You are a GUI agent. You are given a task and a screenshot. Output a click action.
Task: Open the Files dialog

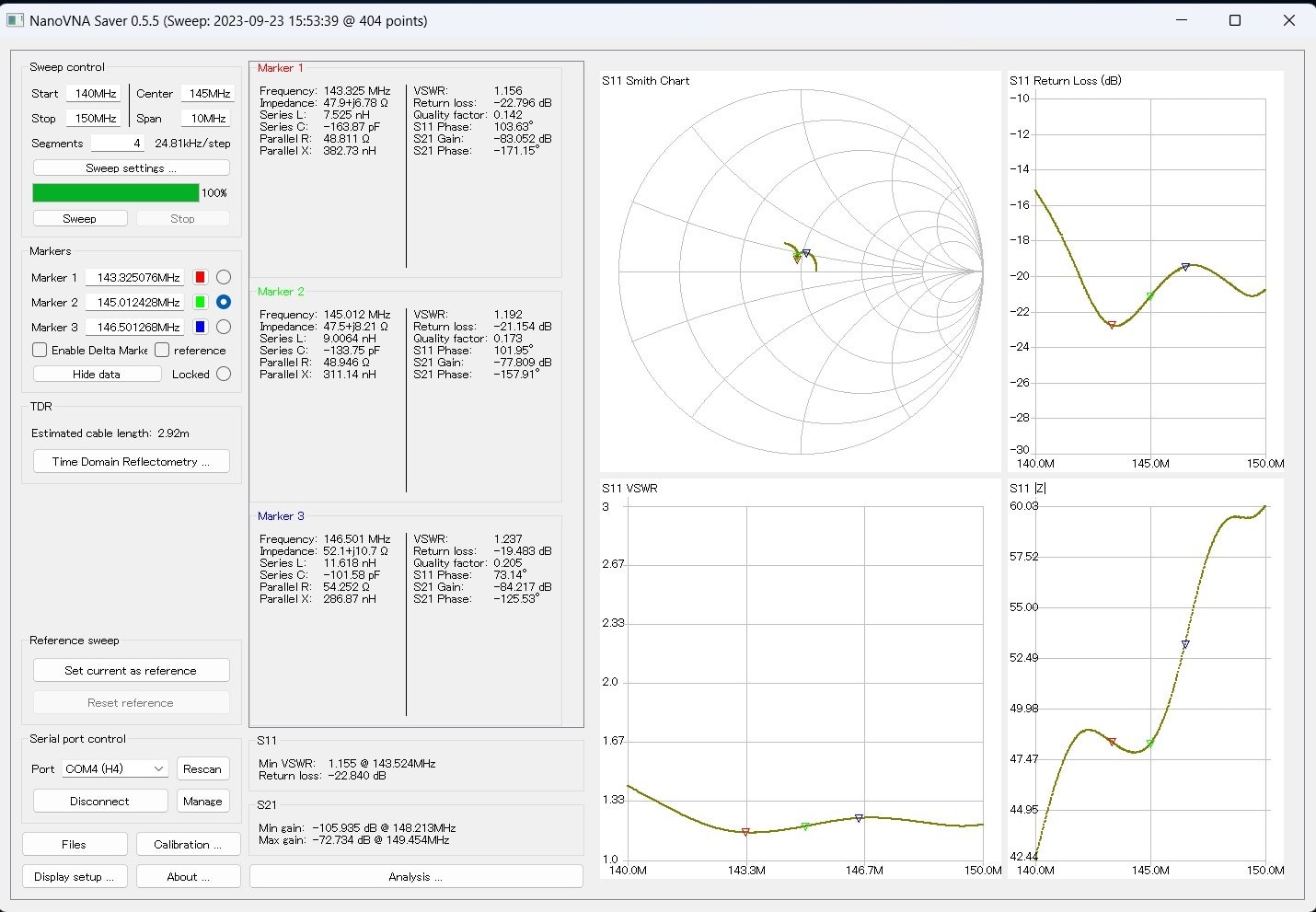click(x=75, y=844)
